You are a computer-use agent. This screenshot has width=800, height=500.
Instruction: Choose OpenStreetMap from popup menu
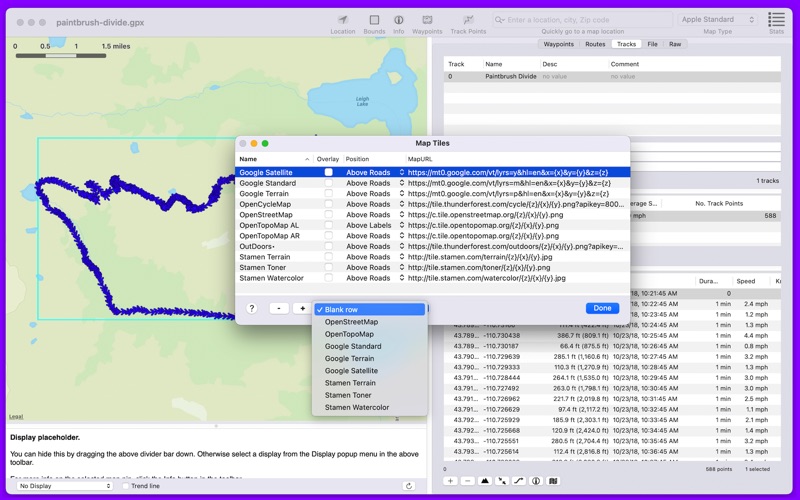pyautogui.click(x=370, y=322)
